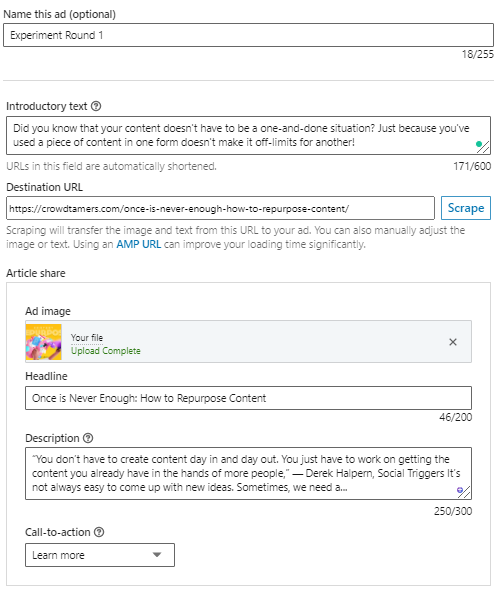This screenshot has width=501, height=593.
Task: Remove uploaded ad image with X
Action: [x=453, y=342]
